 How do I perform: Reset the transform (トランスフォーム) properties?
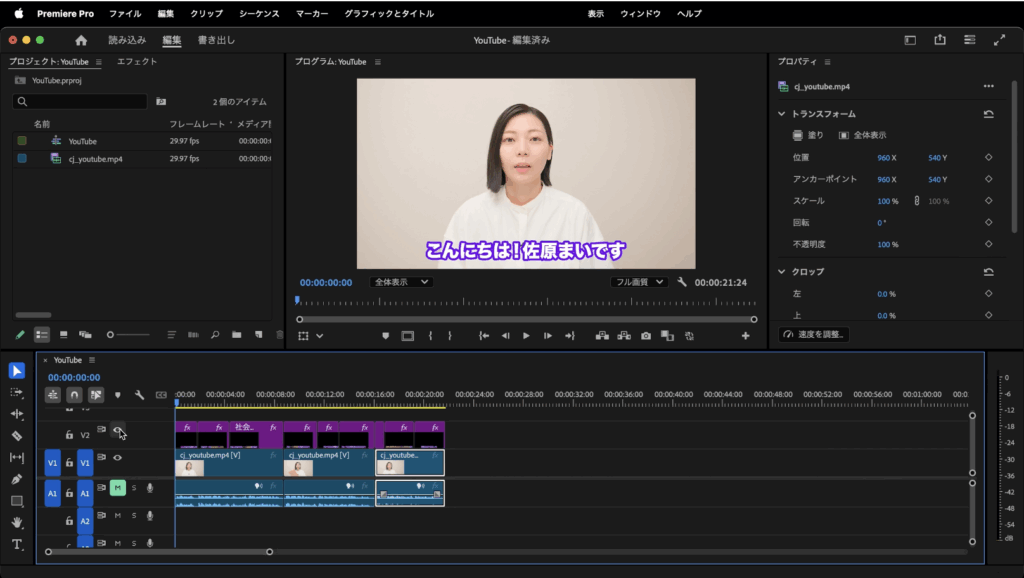click(988, 114)
